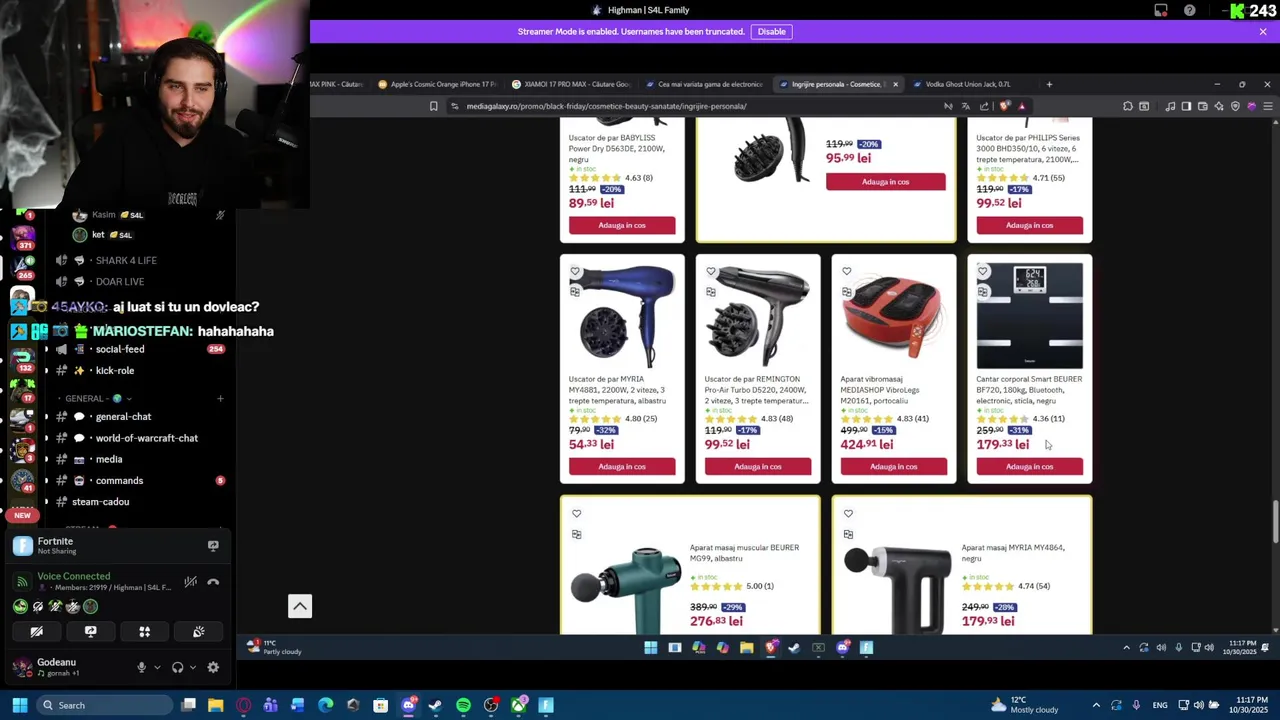Add BABYLISS Power Dry to wishlist? No—click MYRIA MY4881 heart icon
This screenshot has width=1280, height=720.
point(575,271)
